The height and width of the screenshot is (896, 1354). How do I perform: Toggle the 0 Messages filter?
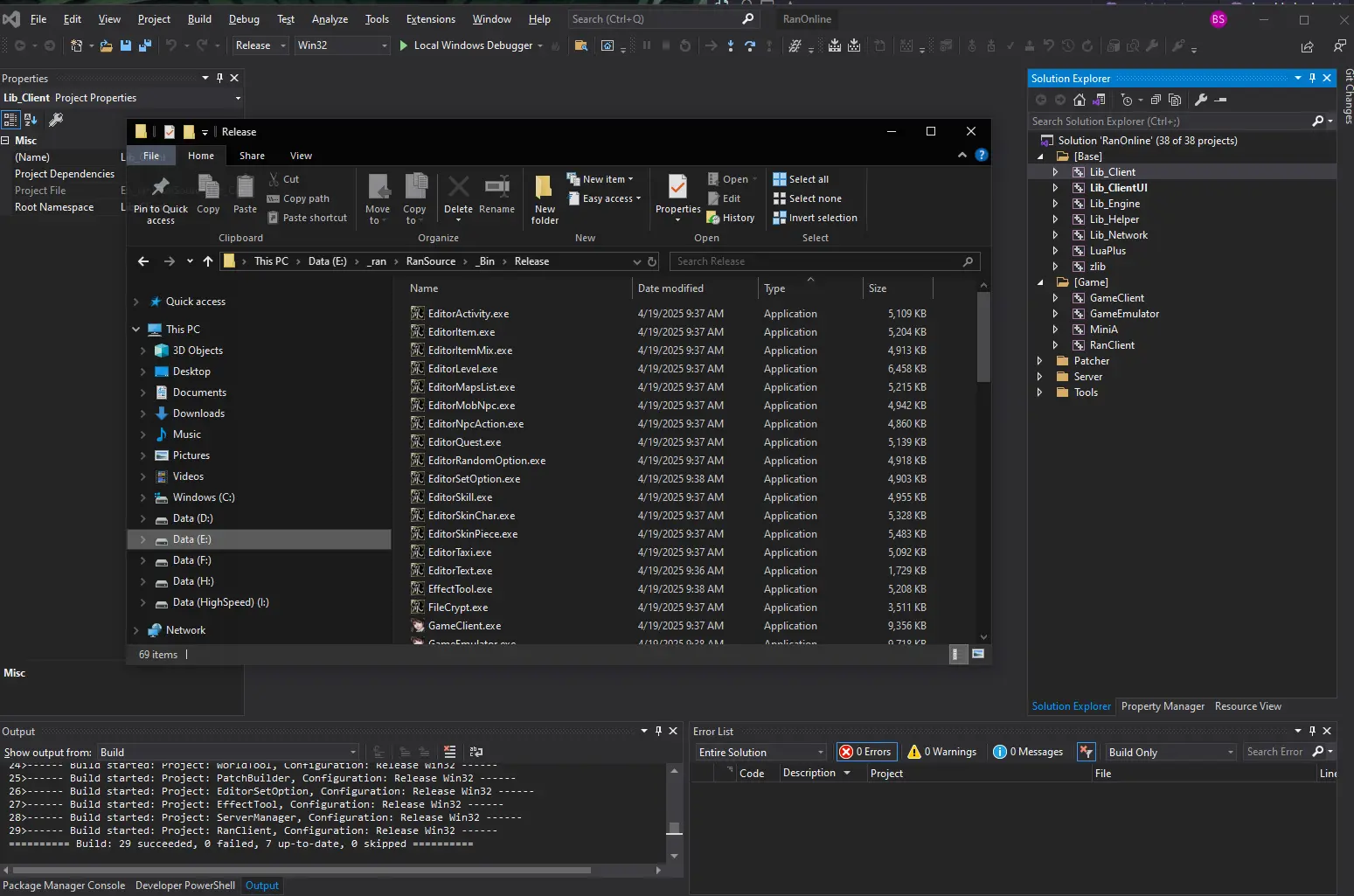coord(1028,752)
